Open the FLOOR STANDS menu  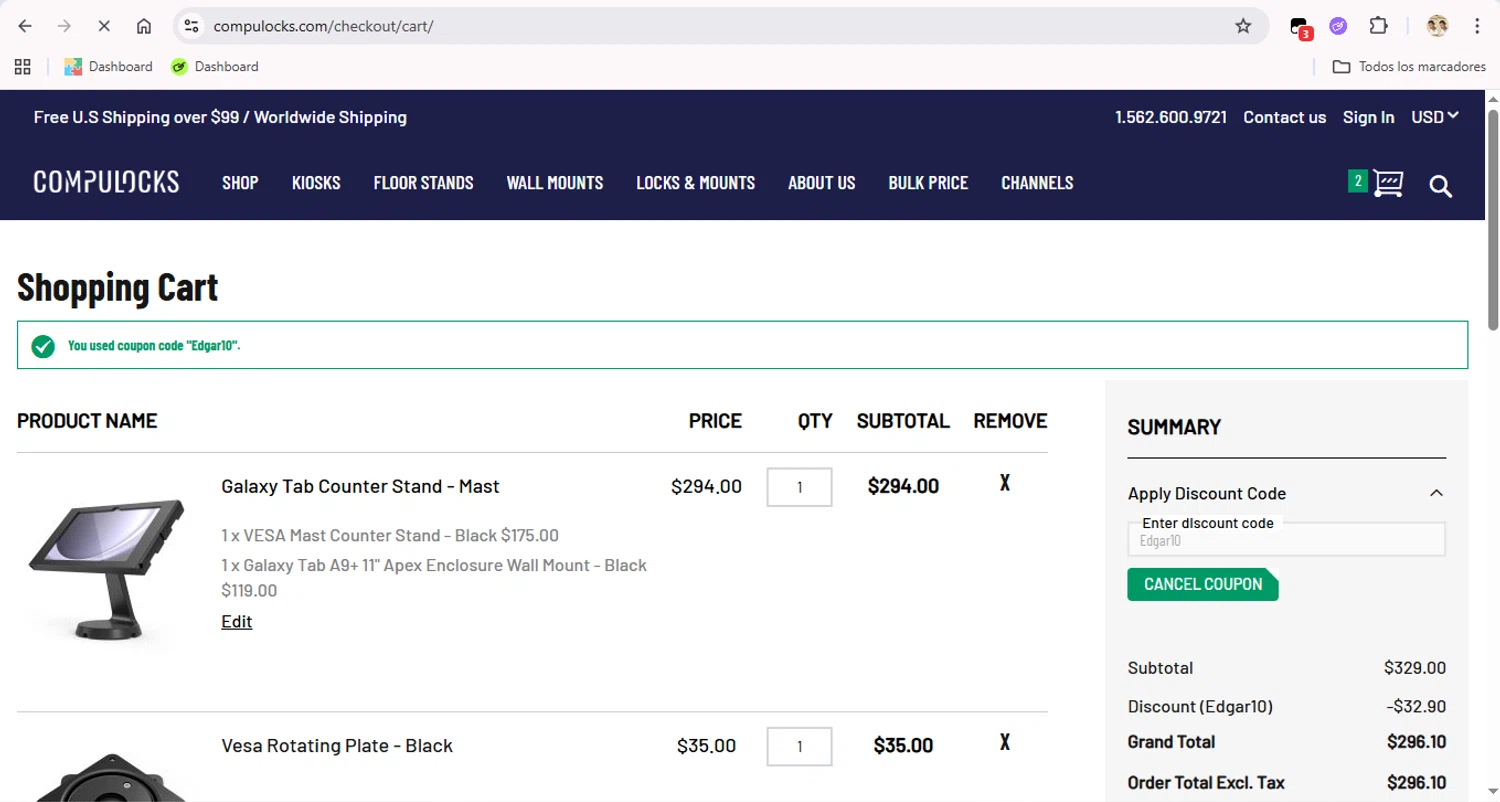click(x=423, y=183)
